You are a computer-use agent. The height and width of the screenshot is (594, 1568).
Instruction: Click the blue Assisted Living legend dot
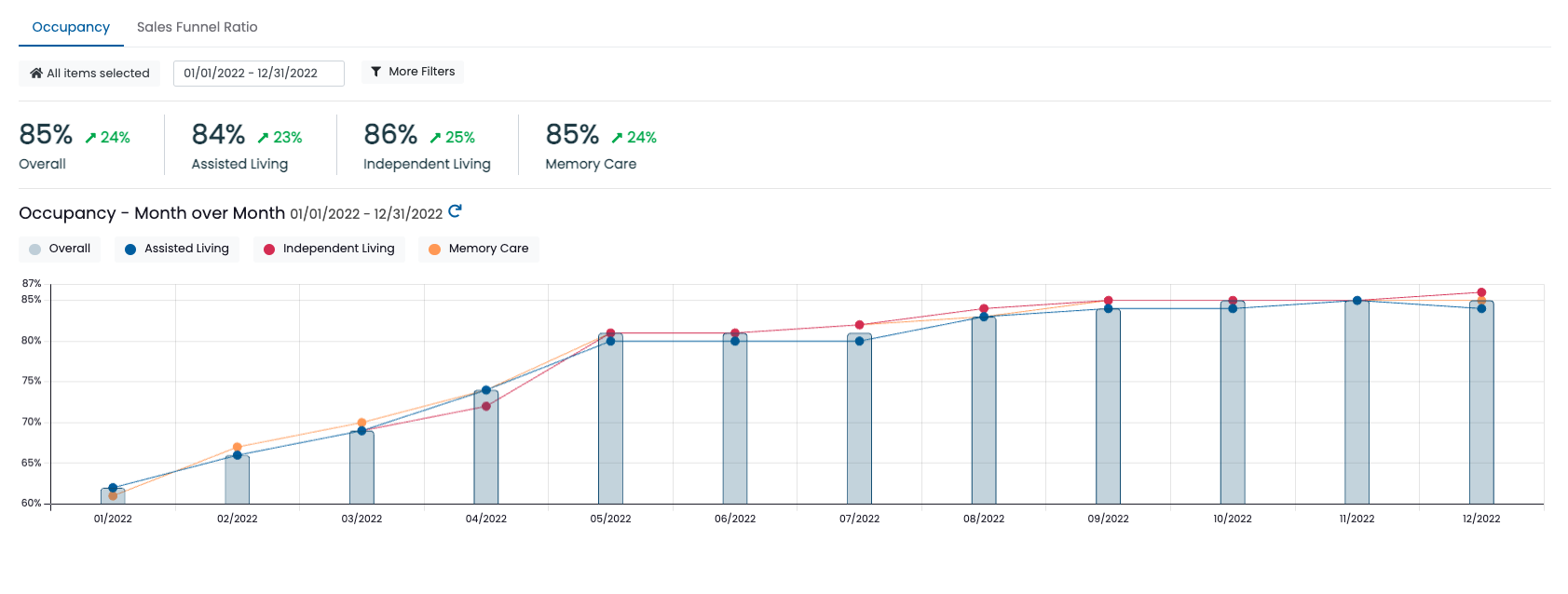130,250
